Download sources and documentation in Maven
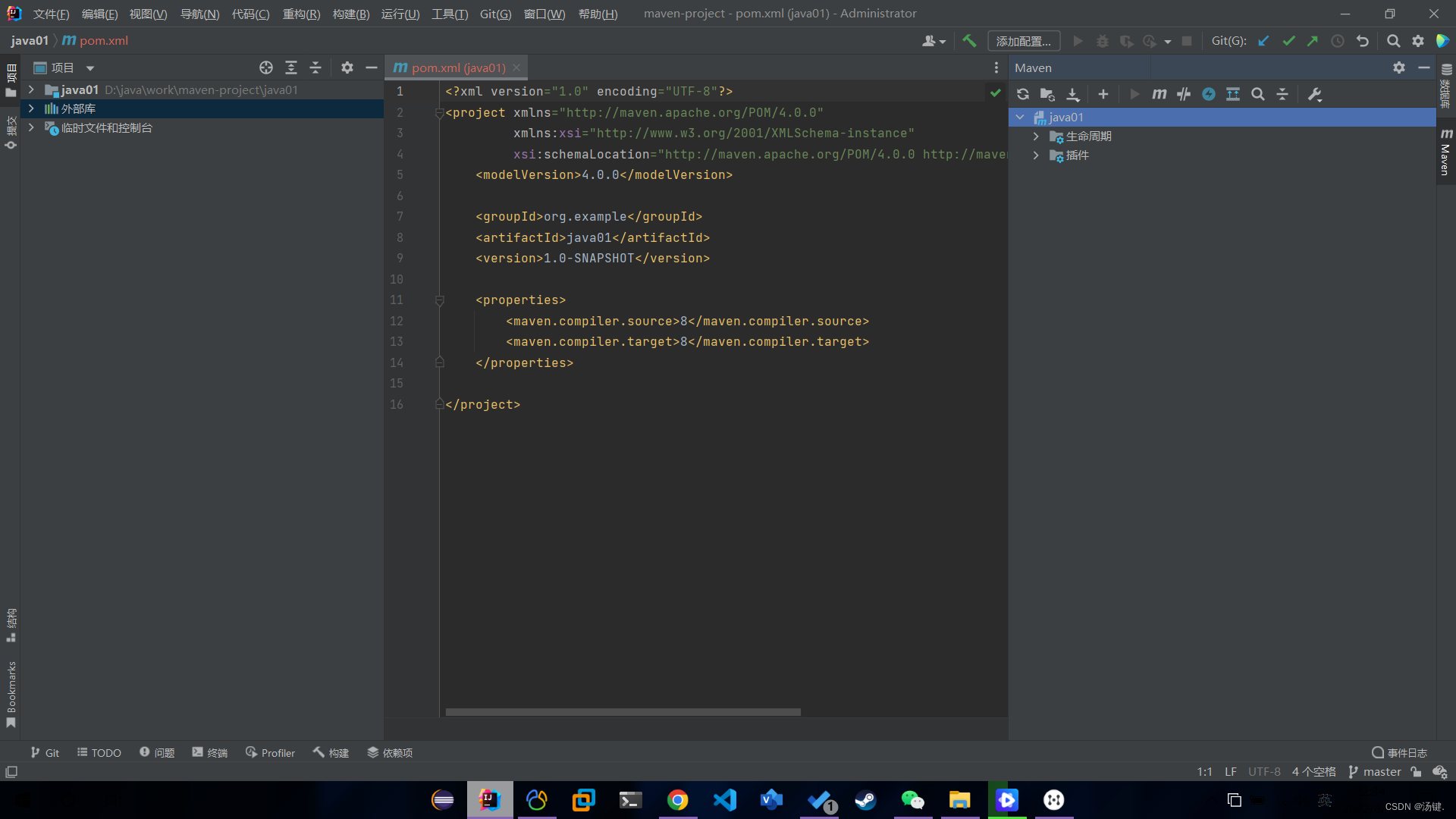 [x=1072, y=94]
